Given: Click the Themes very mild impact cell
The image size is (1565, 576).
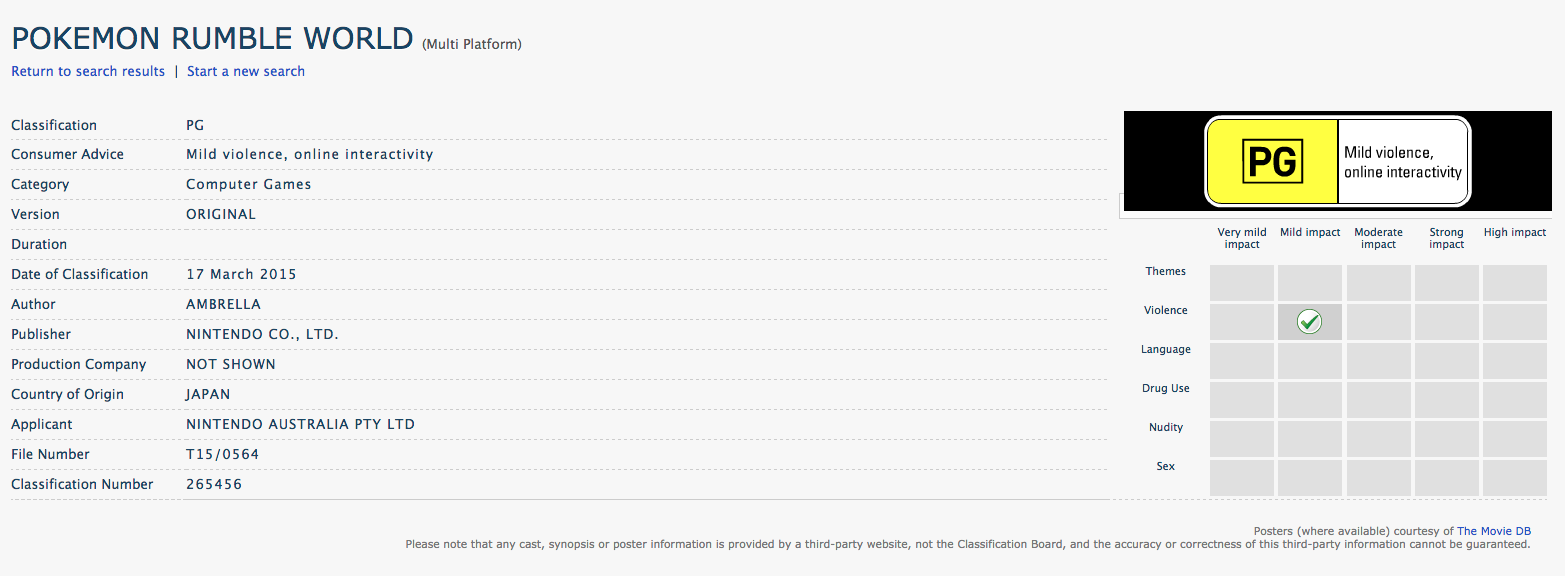Looking at the screenshot, I should pyautogui.click(x=1241, y=282).
